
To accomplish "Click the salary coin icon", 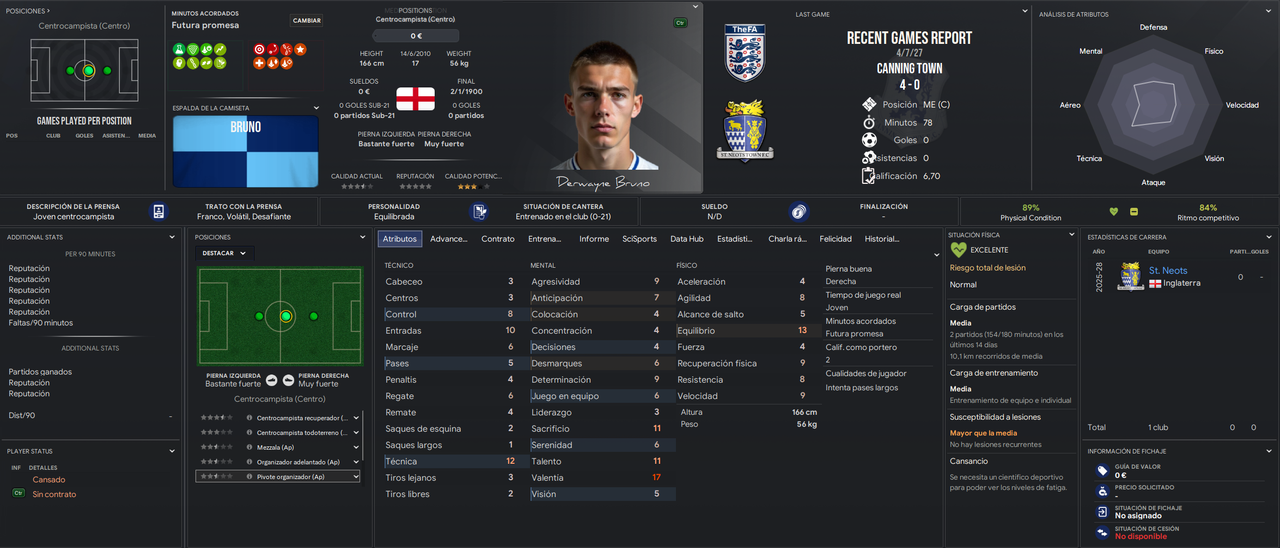I will [797, 211].
